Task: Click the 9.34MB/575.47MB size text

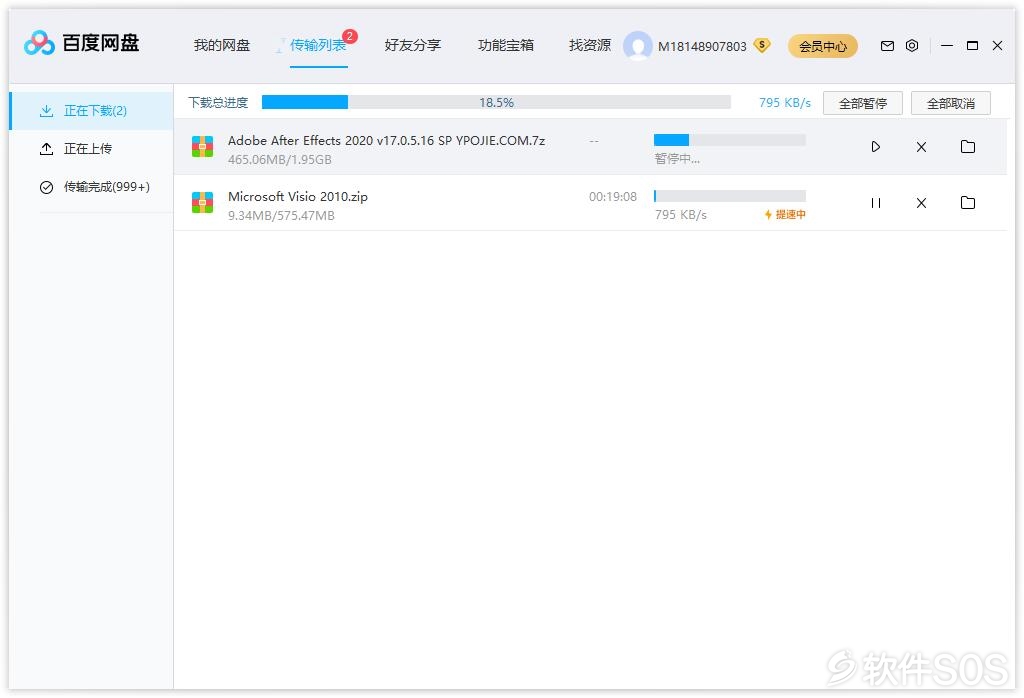Action: 281,215
